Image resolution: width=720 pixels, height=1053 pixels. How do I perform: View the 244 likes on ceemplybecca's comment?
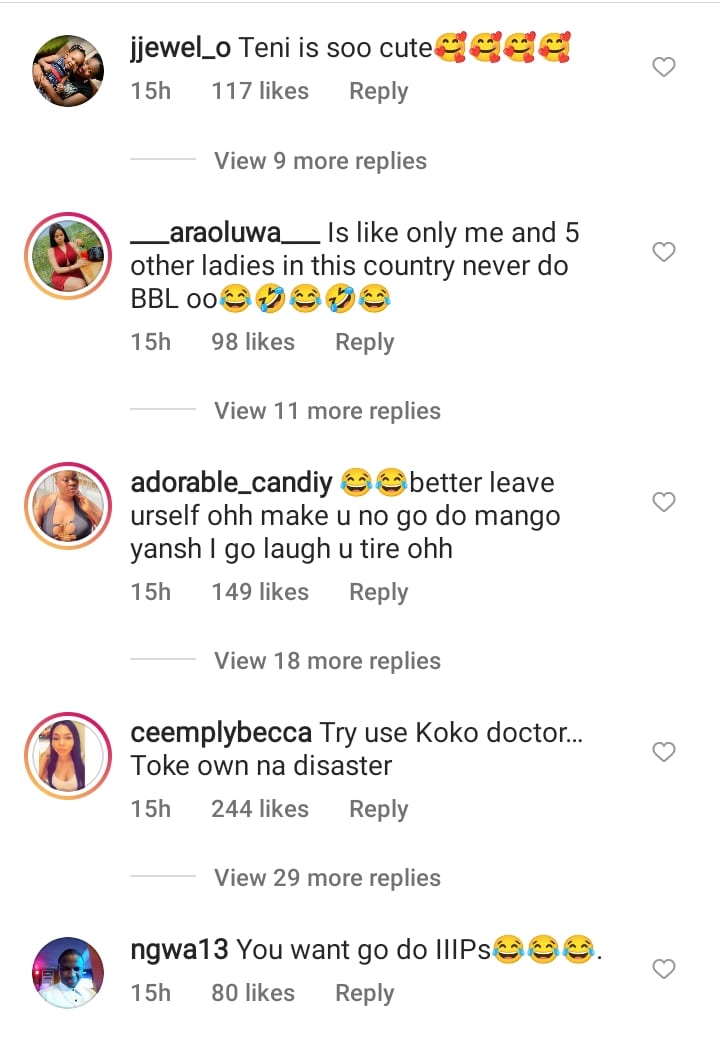(260, 809)
